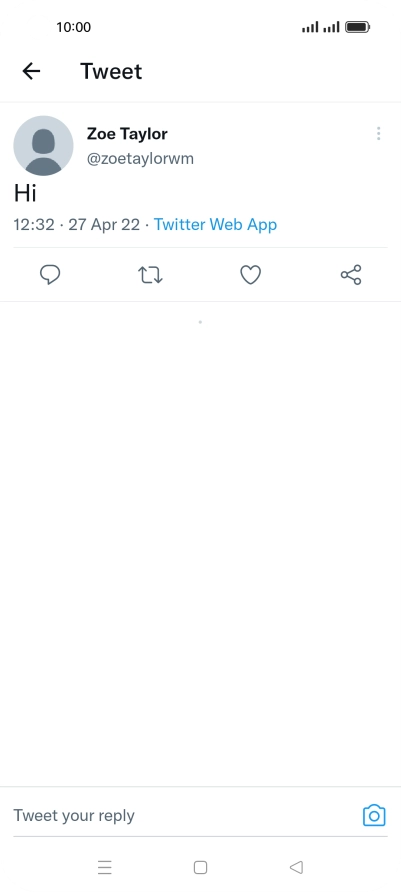
Task: Tap the tweet timestamp 12:32 · 27 Apr 22
Action: (76, 225)
